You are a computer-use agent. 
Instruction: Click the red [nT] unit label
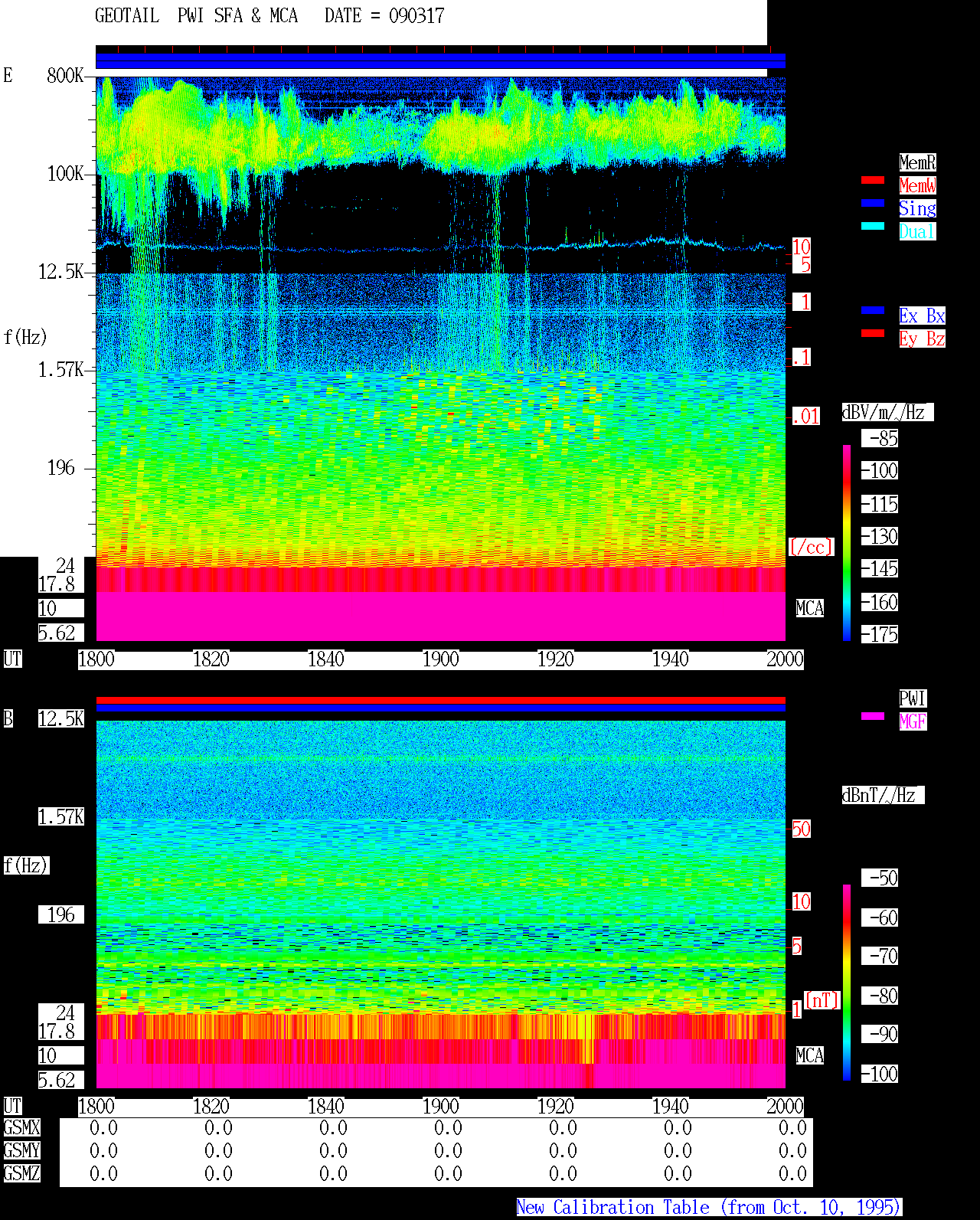coord(822,1000)
